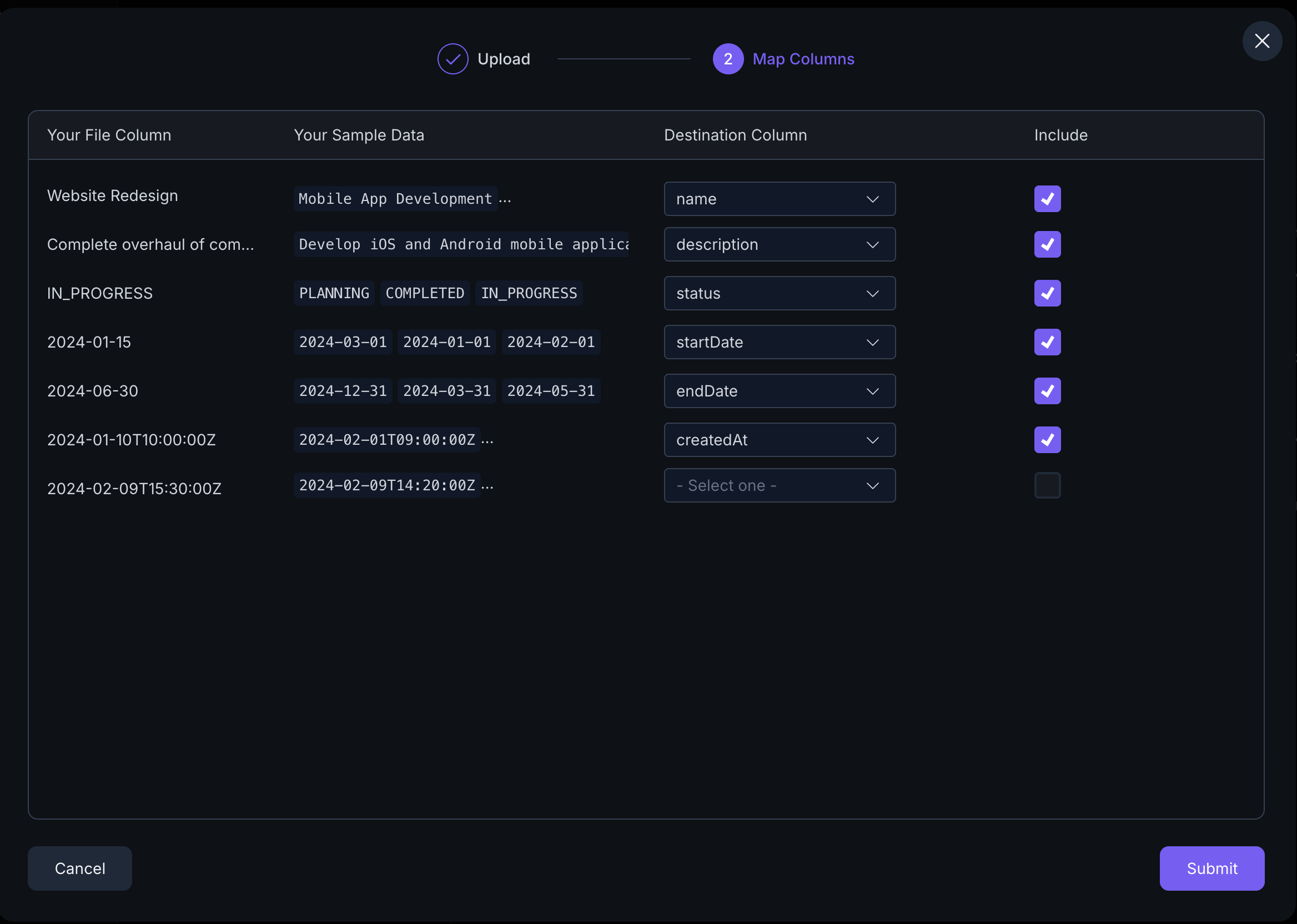The image size is (1297, 924).
Task: Click the step 2 circle indicator
Action: 727,59
